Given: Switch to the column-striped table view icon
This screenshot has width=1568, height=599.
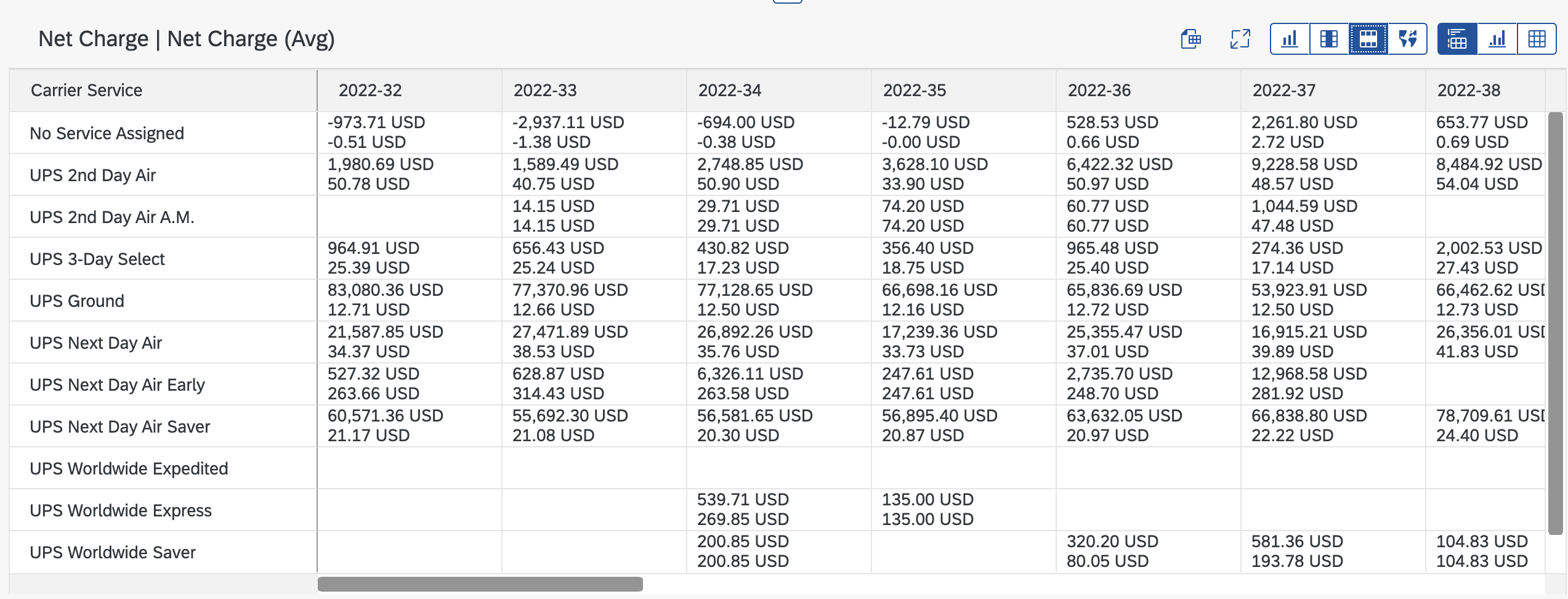Looking at the screenshot, I should (1329, 39).
